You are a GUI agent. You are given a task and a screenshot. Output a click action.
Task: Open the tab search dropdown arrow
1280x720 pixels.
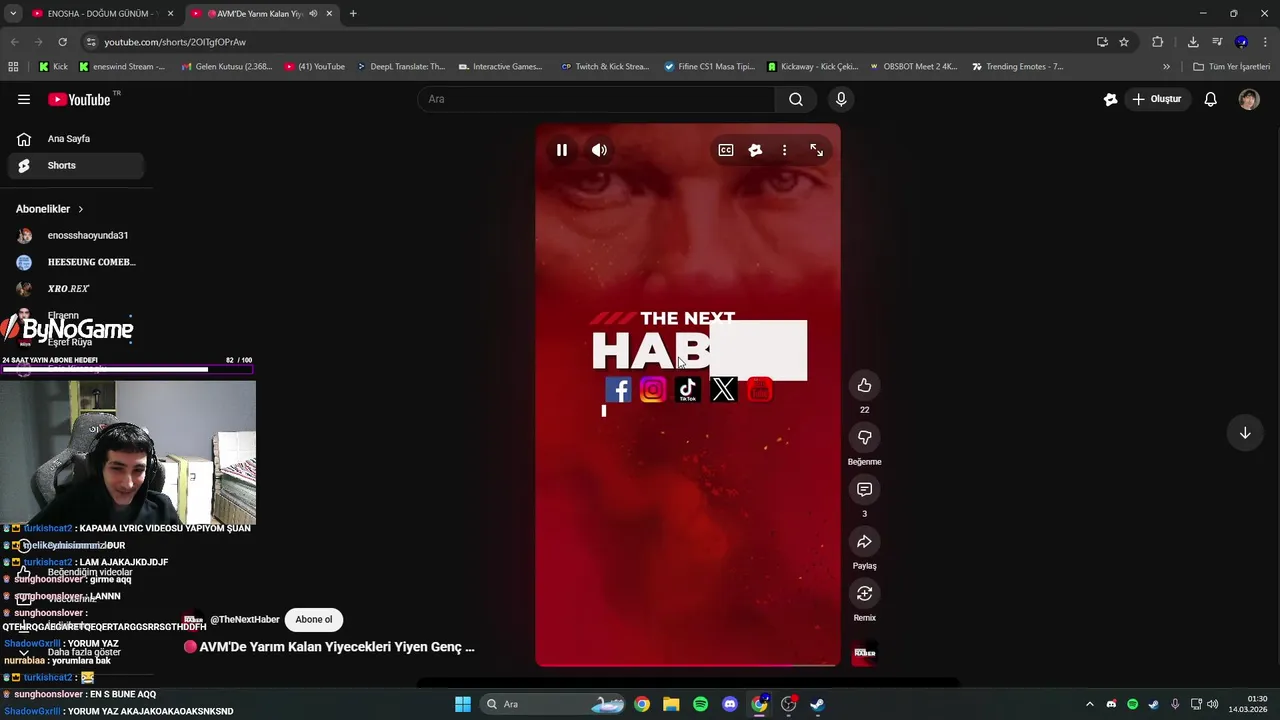(x=13, y=14)
